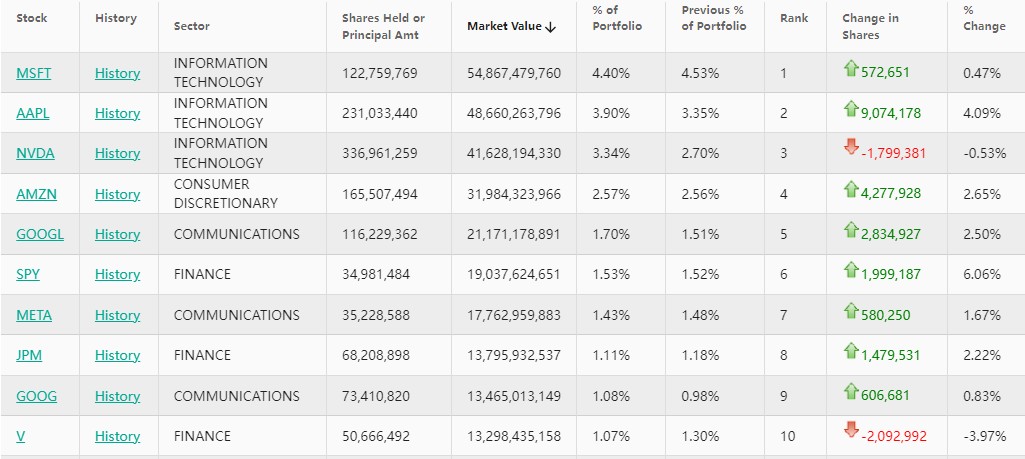1025x459 pixels.
Task: Click the Sector column header
Action: [192, 26]
